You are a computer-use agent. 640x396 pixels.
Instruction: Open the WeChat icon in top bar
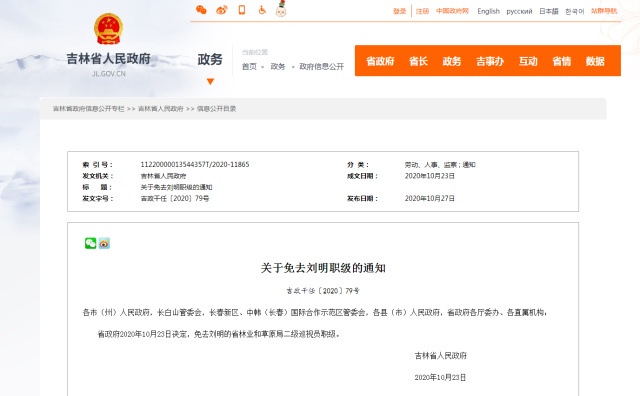[x=201, y=10]
